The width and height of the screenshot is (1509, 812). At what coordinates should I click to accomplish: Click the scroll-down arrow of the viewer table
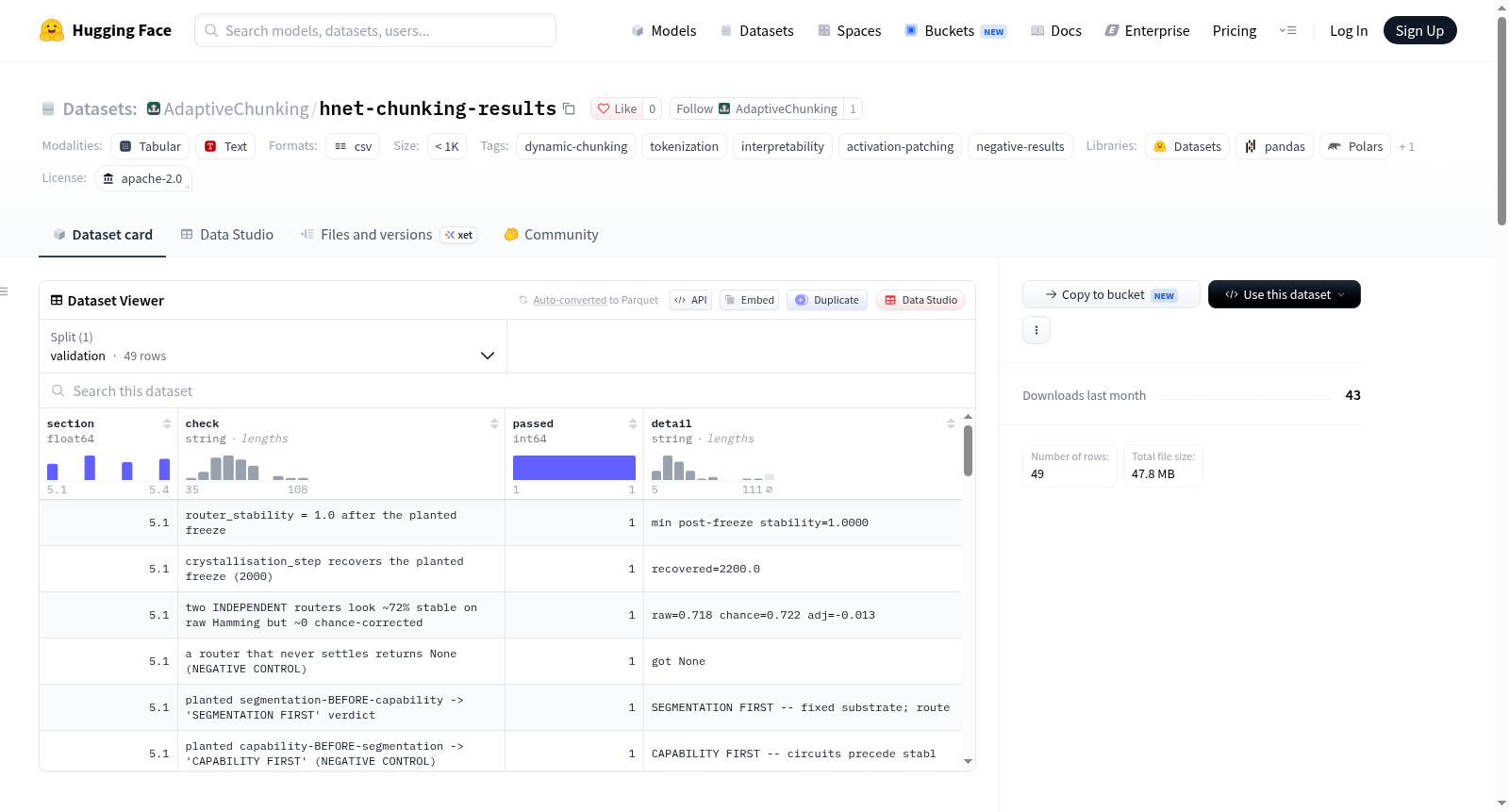click(968, 761)
